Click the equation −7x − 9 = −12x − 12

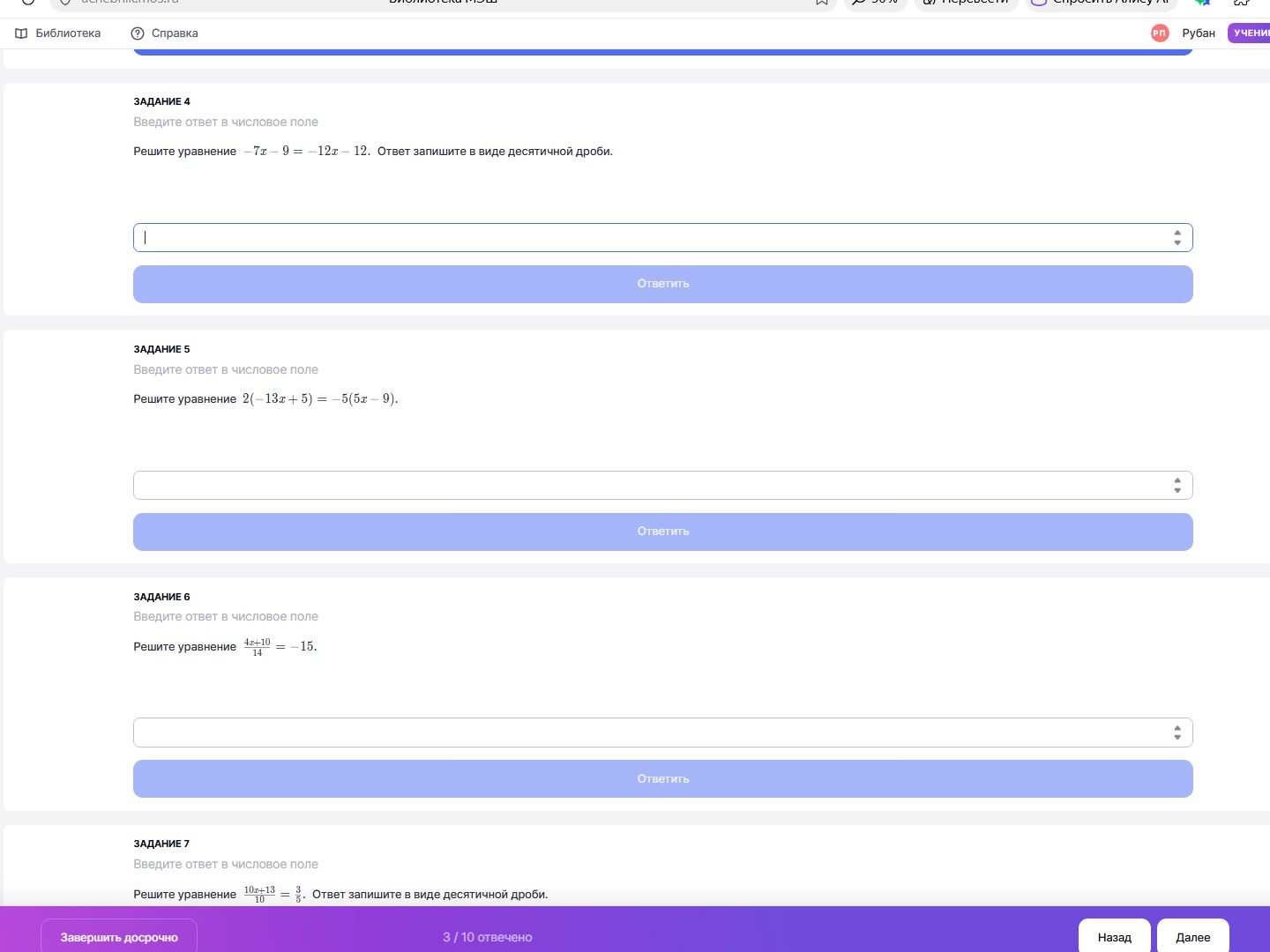(x=306, y=151)
